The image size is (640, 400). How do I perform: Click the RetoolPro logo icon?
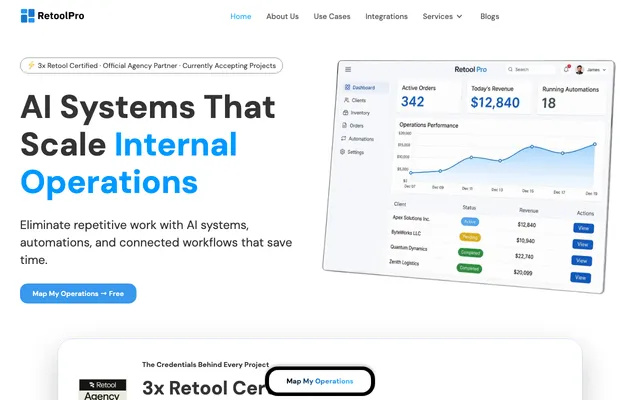click(28, 16)
